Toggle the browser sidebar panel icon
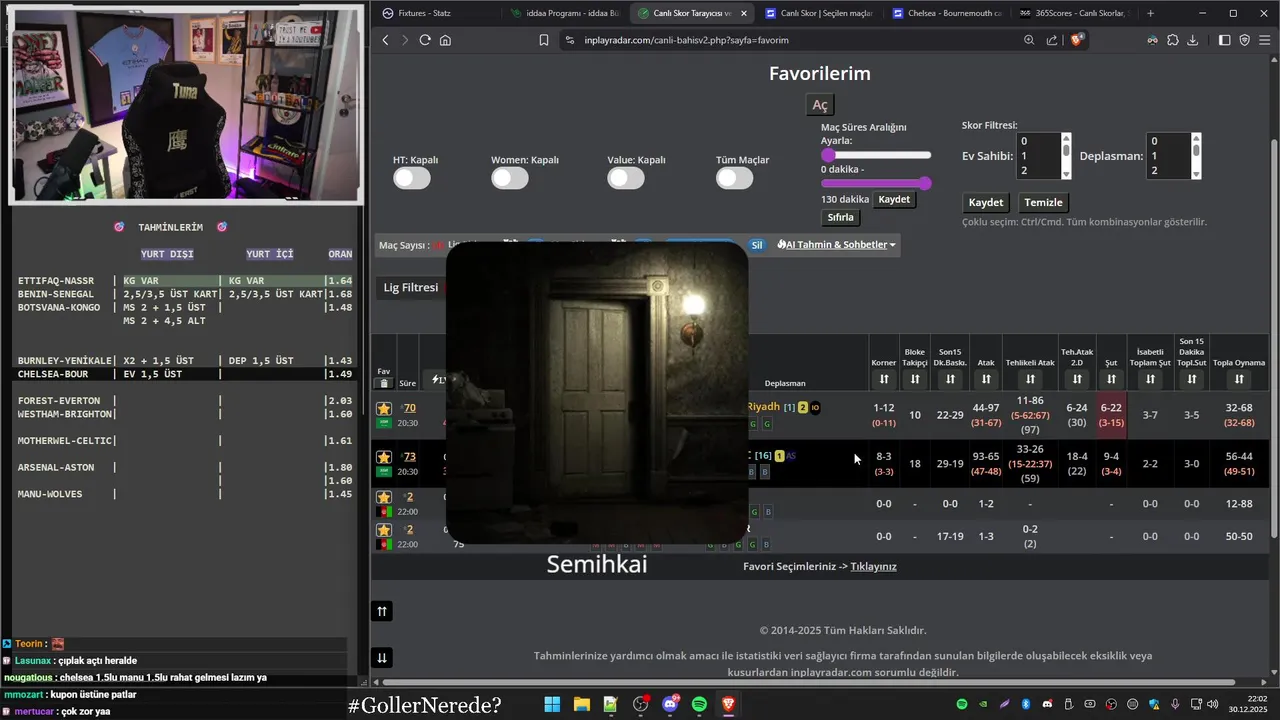Image resolution: width=1280 pixels, height=720 pixels. coord(1225,40)
